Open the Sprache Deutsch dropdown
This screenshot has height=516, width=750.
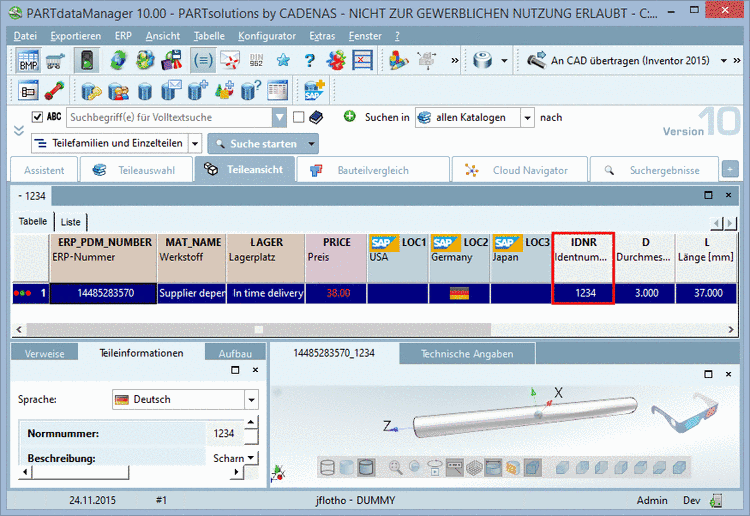(252, 400)
